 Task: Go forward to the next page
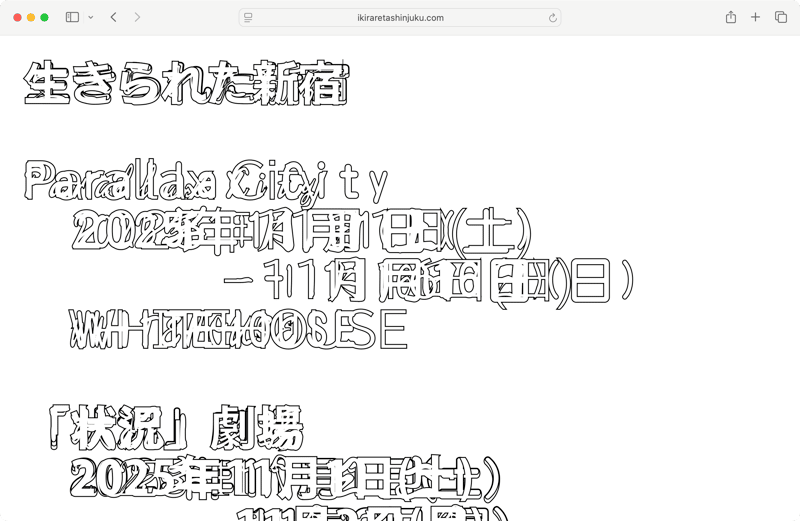pyautogui.click(x=137, y=17)
